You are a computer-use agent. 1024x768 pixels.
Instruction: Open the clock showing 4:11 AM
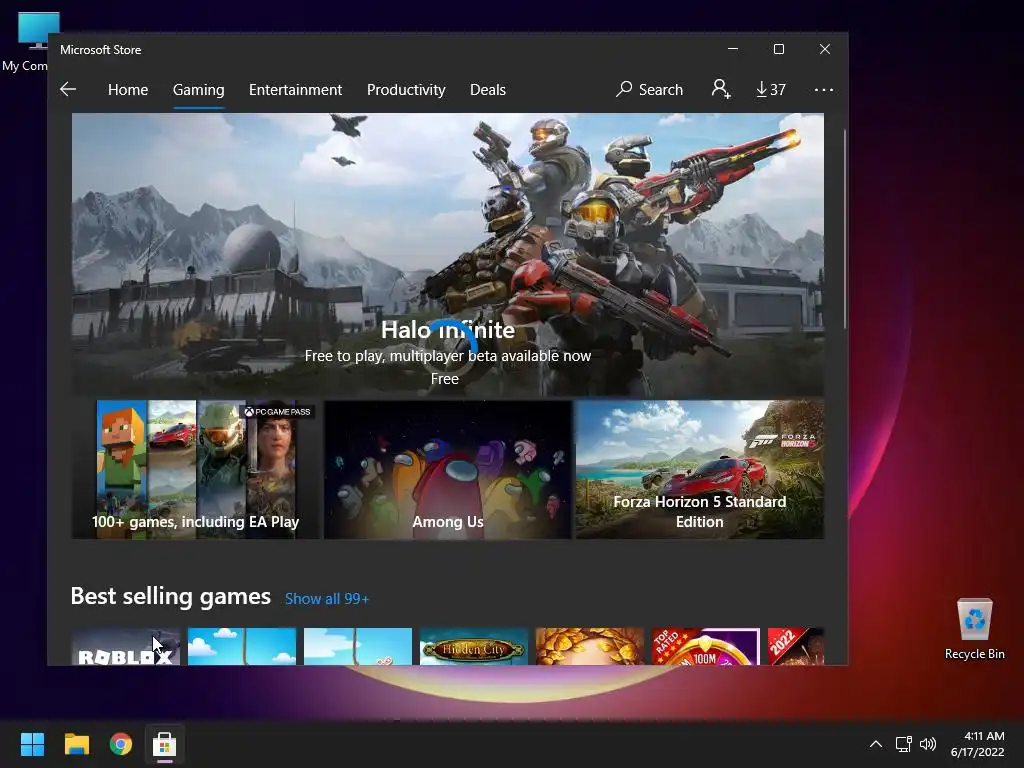978,744
